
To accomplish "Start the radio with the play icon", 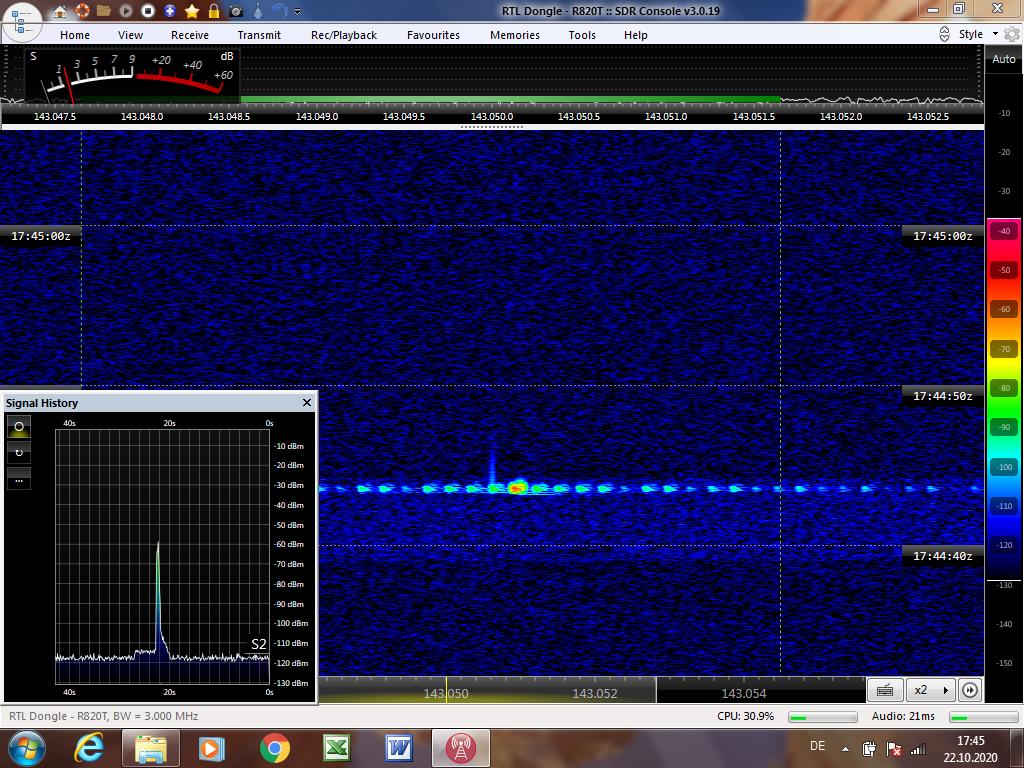I will [126, 11].
